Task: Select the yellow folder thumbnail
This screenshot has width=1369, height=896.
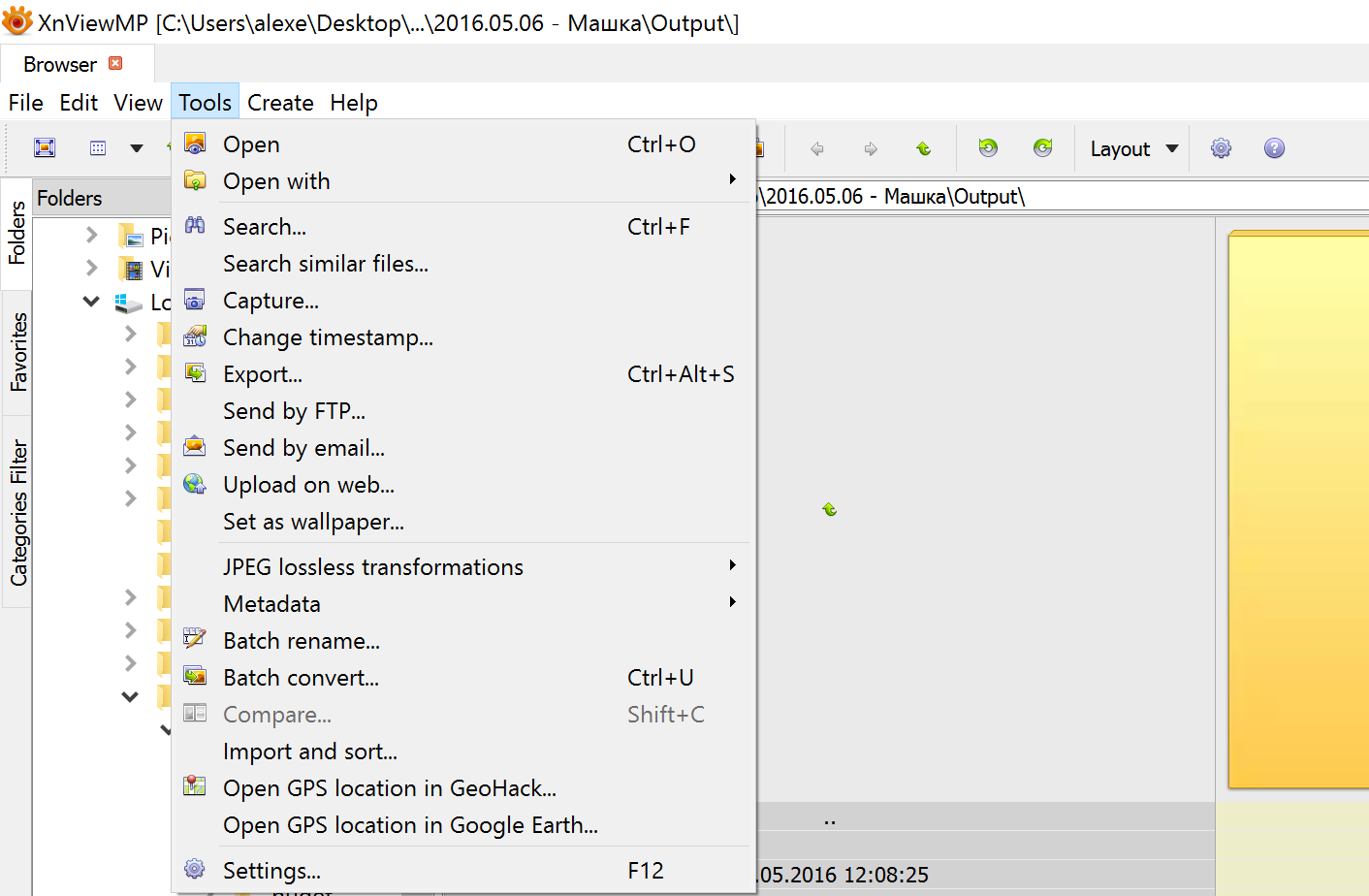Action: [1299, 509]
